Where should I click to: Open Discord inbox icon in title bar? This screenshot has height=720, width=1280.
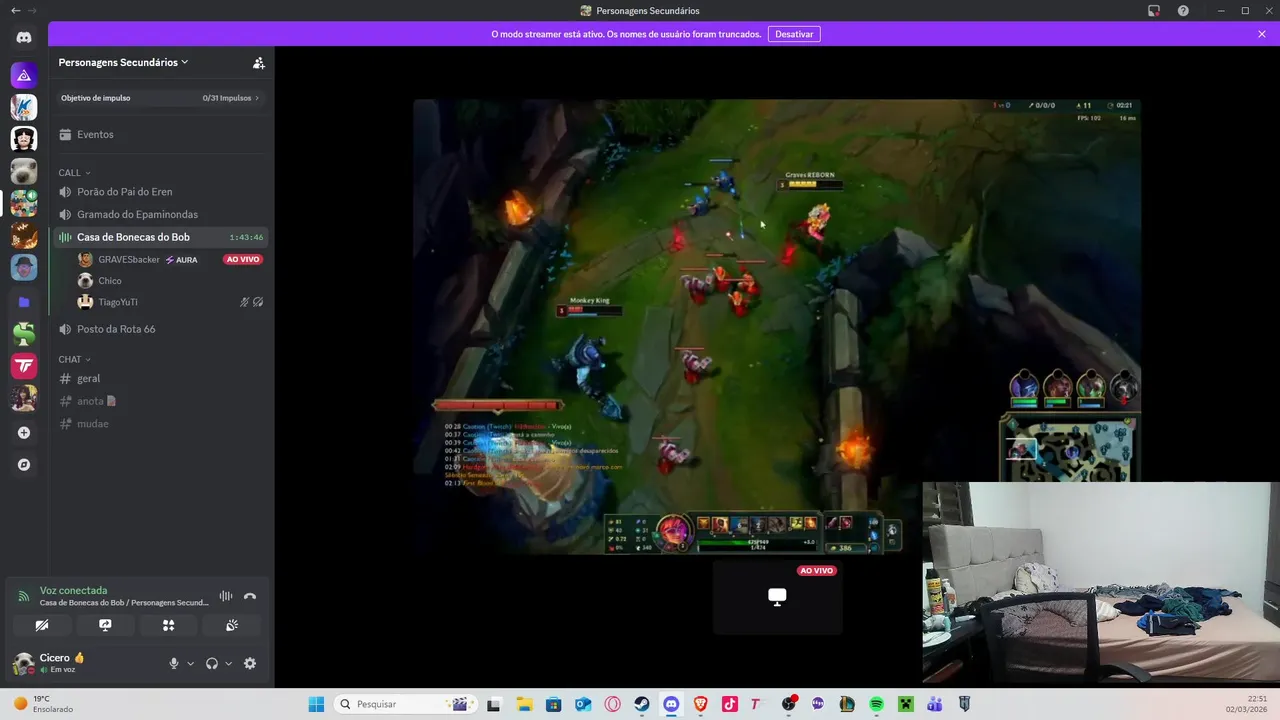pyautogui.click(x=1153, y=11)
